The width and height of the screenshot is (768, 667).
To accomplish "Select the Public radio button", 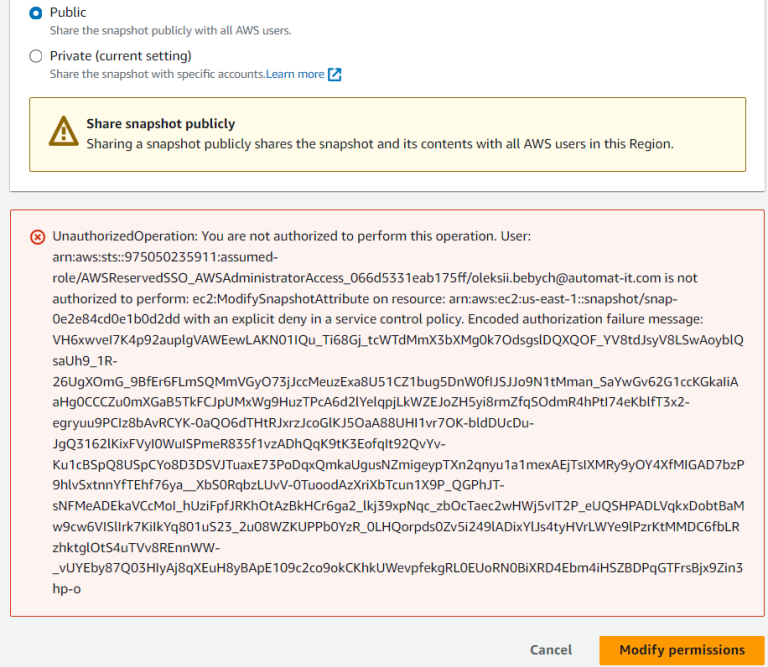I will [36, 13].
